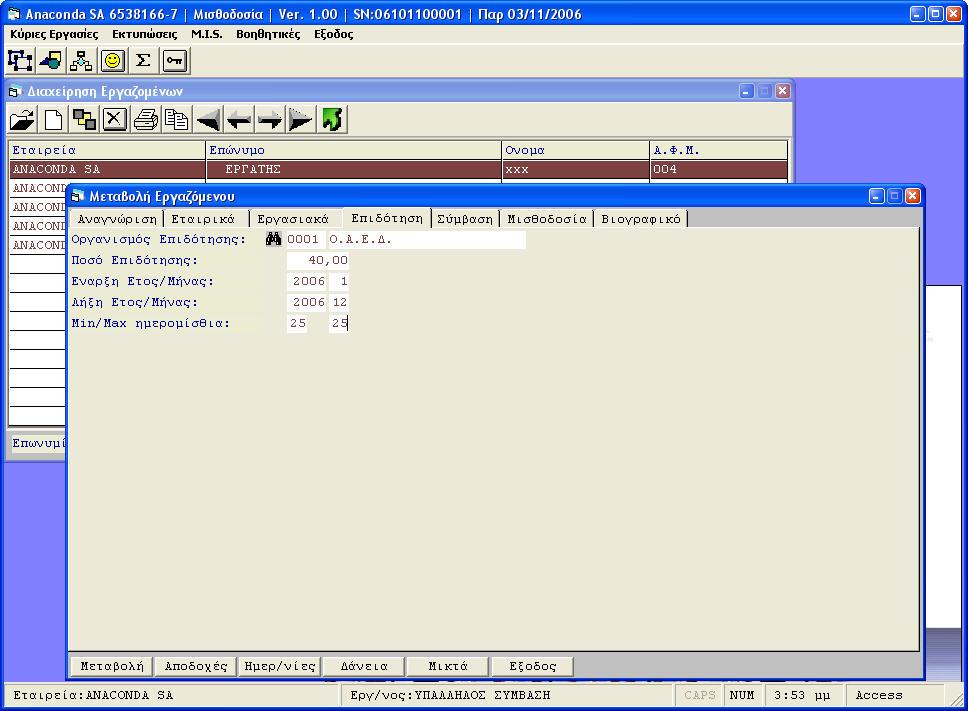Click Α.Φ.Μ. column header
Screen dimensions: 968x711
(x=719, y=150)
